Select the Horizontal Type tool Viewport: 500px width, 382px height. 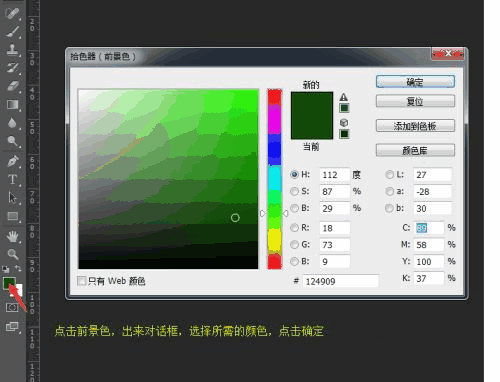(12, 179)
